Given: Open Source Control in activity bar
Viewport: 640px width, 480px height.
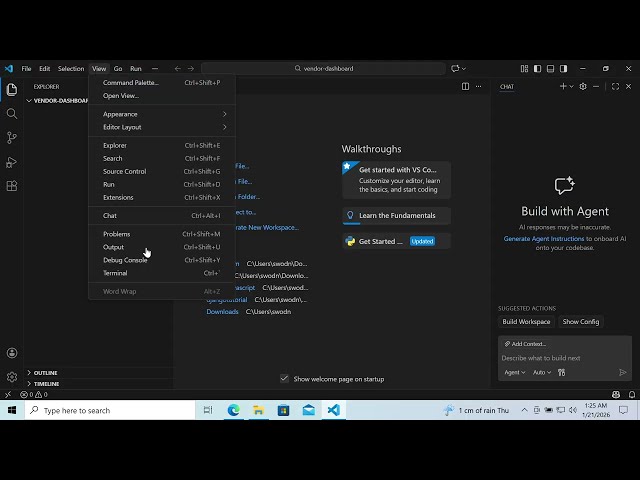Looking at the screenshot, I should 12,138.
